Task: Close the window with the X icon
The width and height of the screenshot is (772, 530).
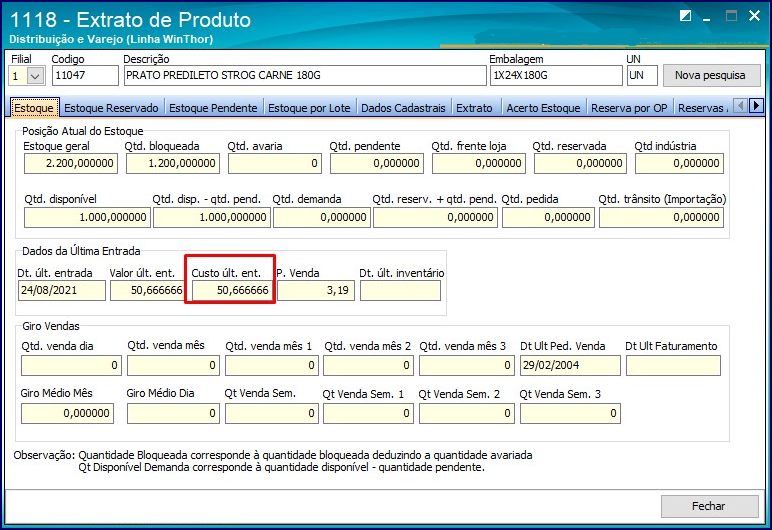Action: pos(754,16)
